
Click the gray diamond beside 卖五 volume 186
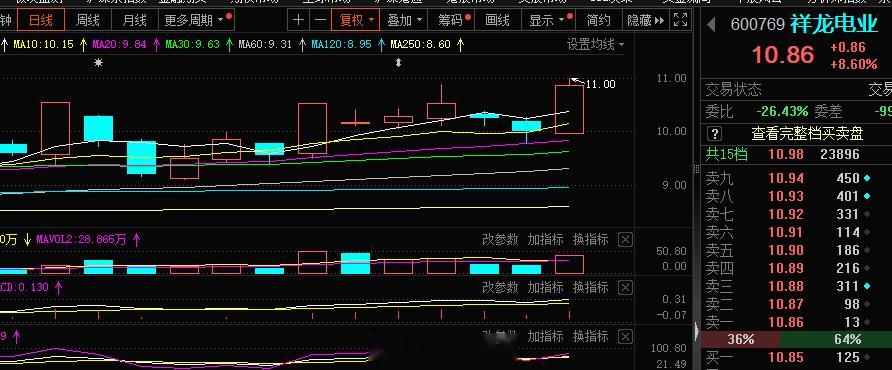pyautogui.click(x=867, y=250)
